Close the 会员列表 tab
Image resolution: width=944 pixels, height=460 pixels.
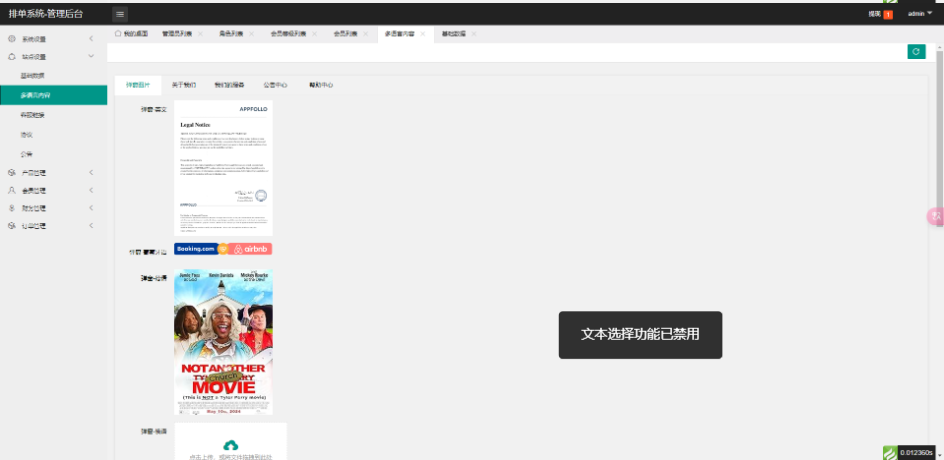click(x=365, y=34)
